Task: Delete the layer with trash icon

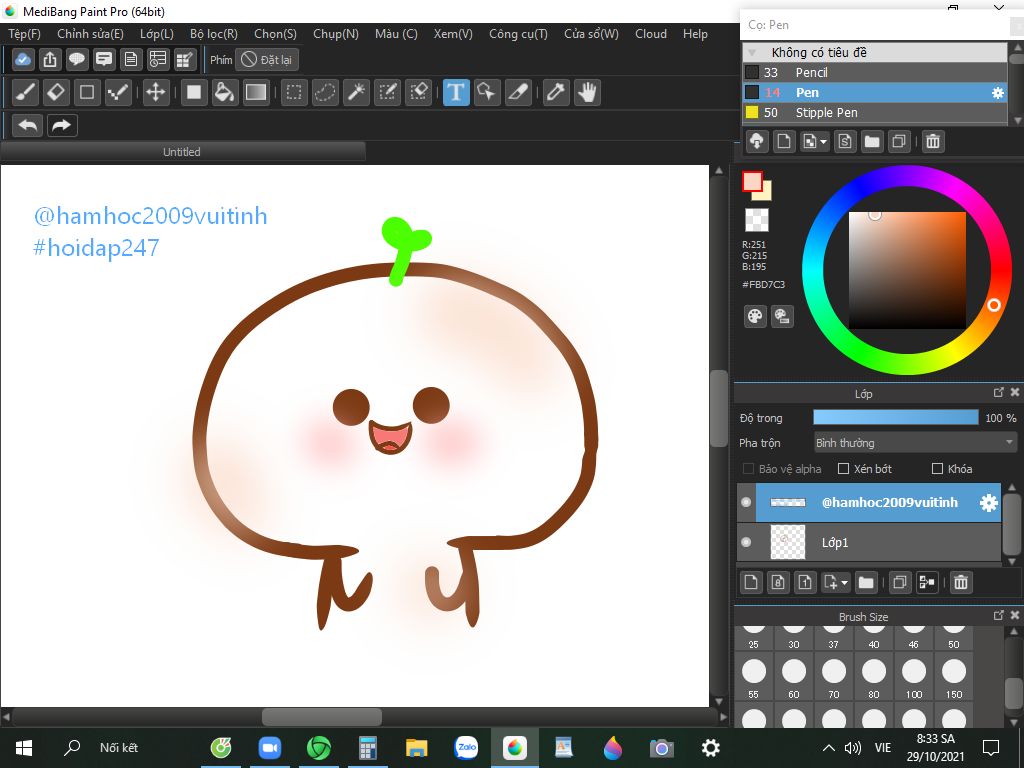Action: pos(961,582)
